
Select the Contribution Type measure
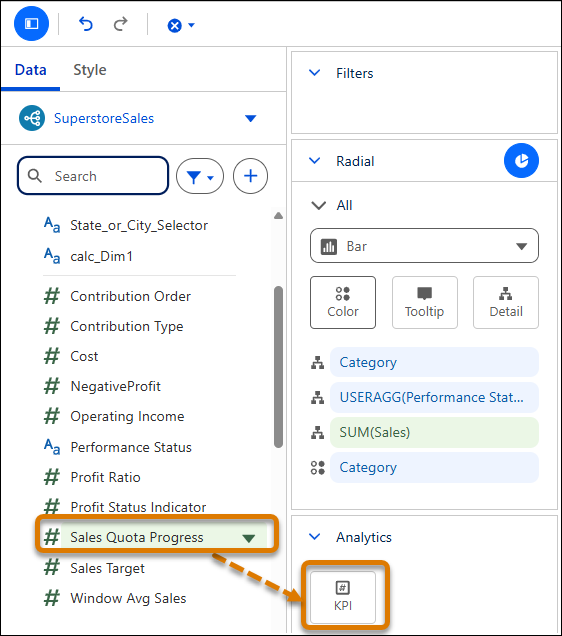click(x=127, y=326)
